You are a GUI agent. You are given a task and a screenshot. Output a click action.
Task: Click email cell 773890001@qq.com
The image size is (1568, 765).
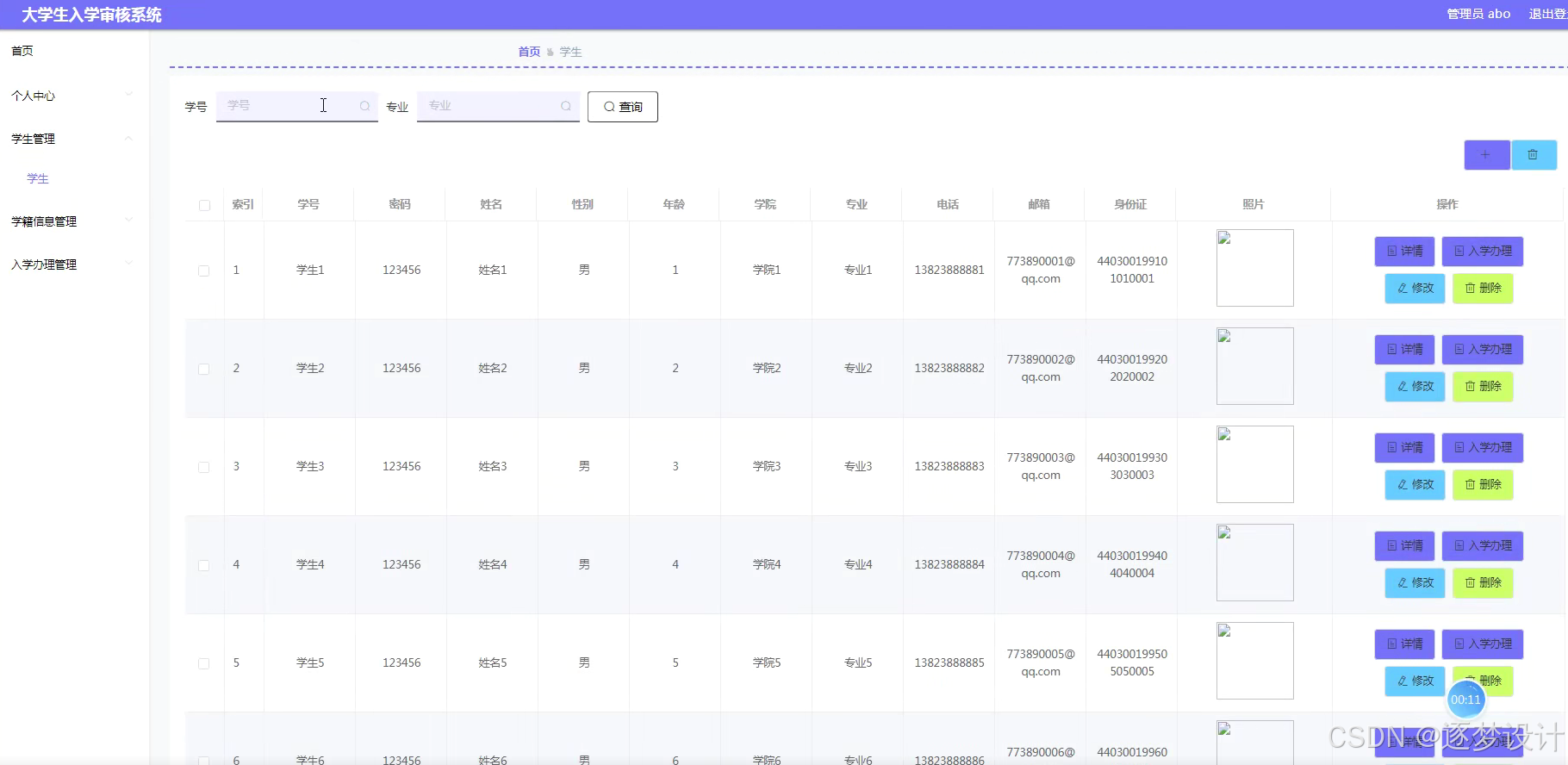click(1041, 270)
